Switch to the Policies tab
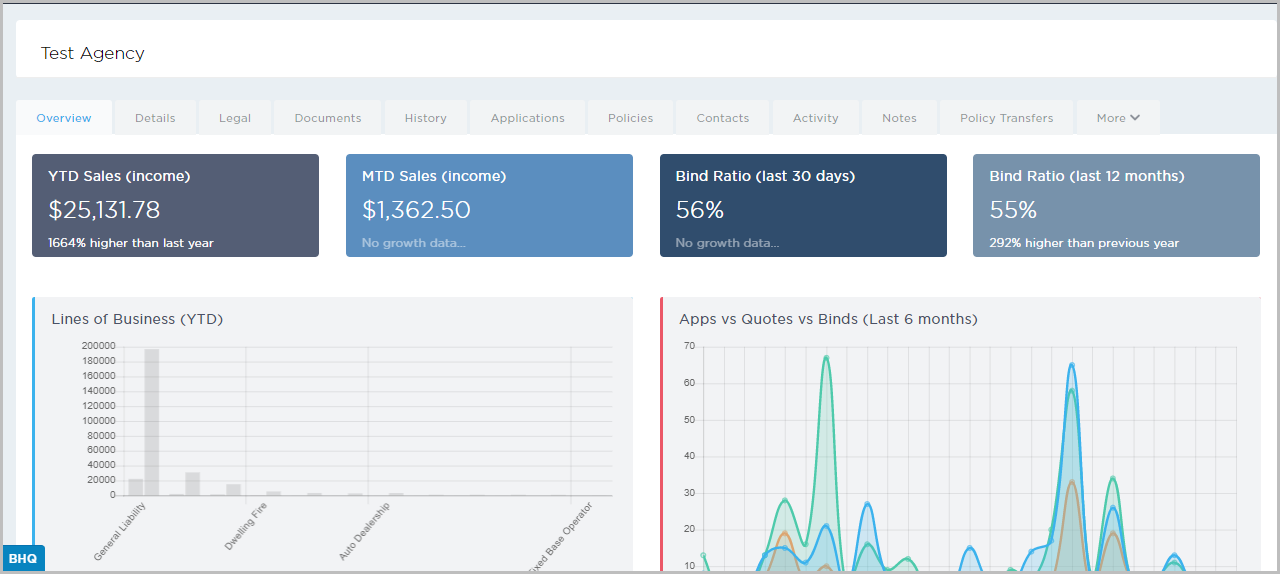 pos(630,118)
